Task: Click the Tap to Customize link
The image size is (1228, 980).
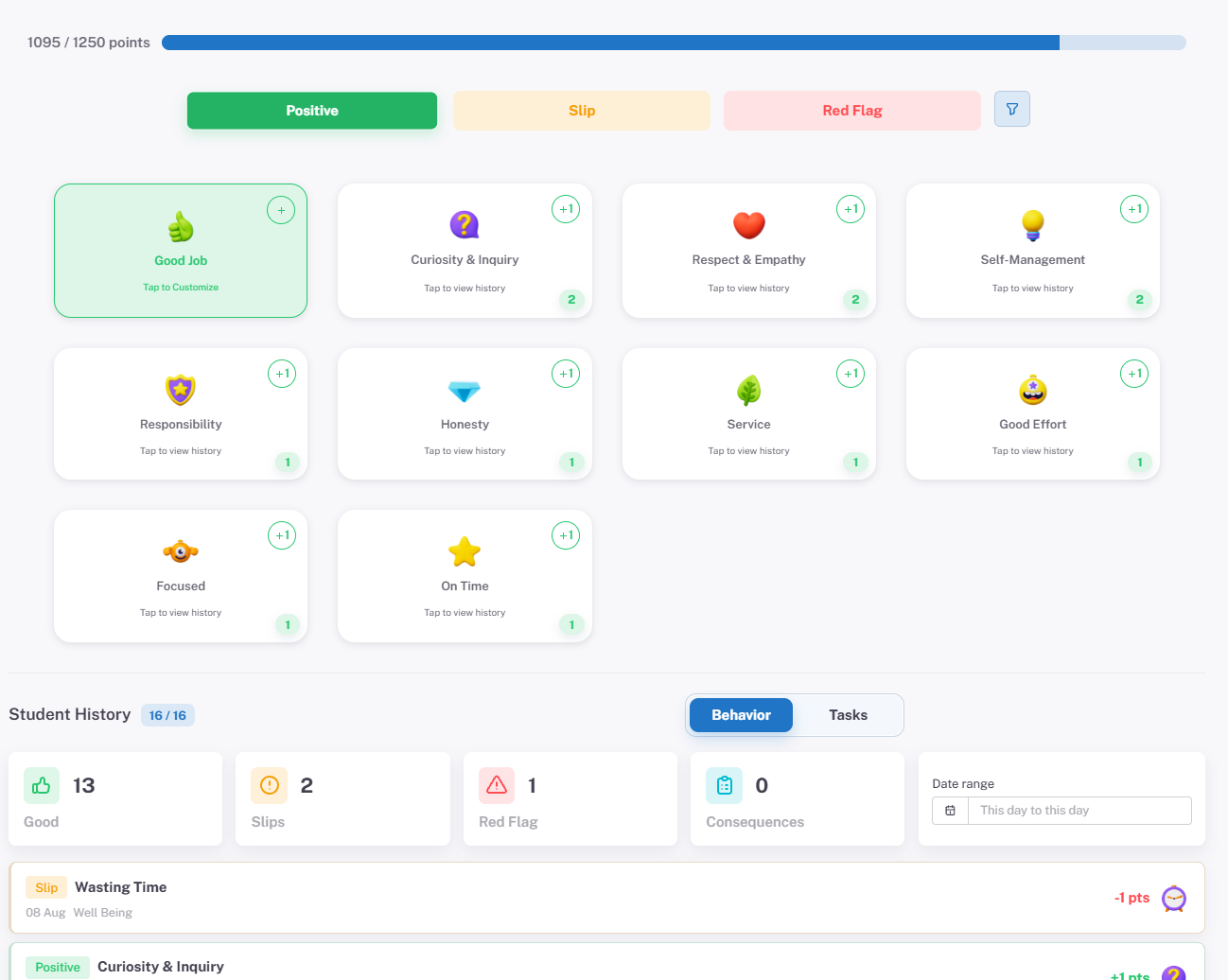Action: tap(181, 288)
